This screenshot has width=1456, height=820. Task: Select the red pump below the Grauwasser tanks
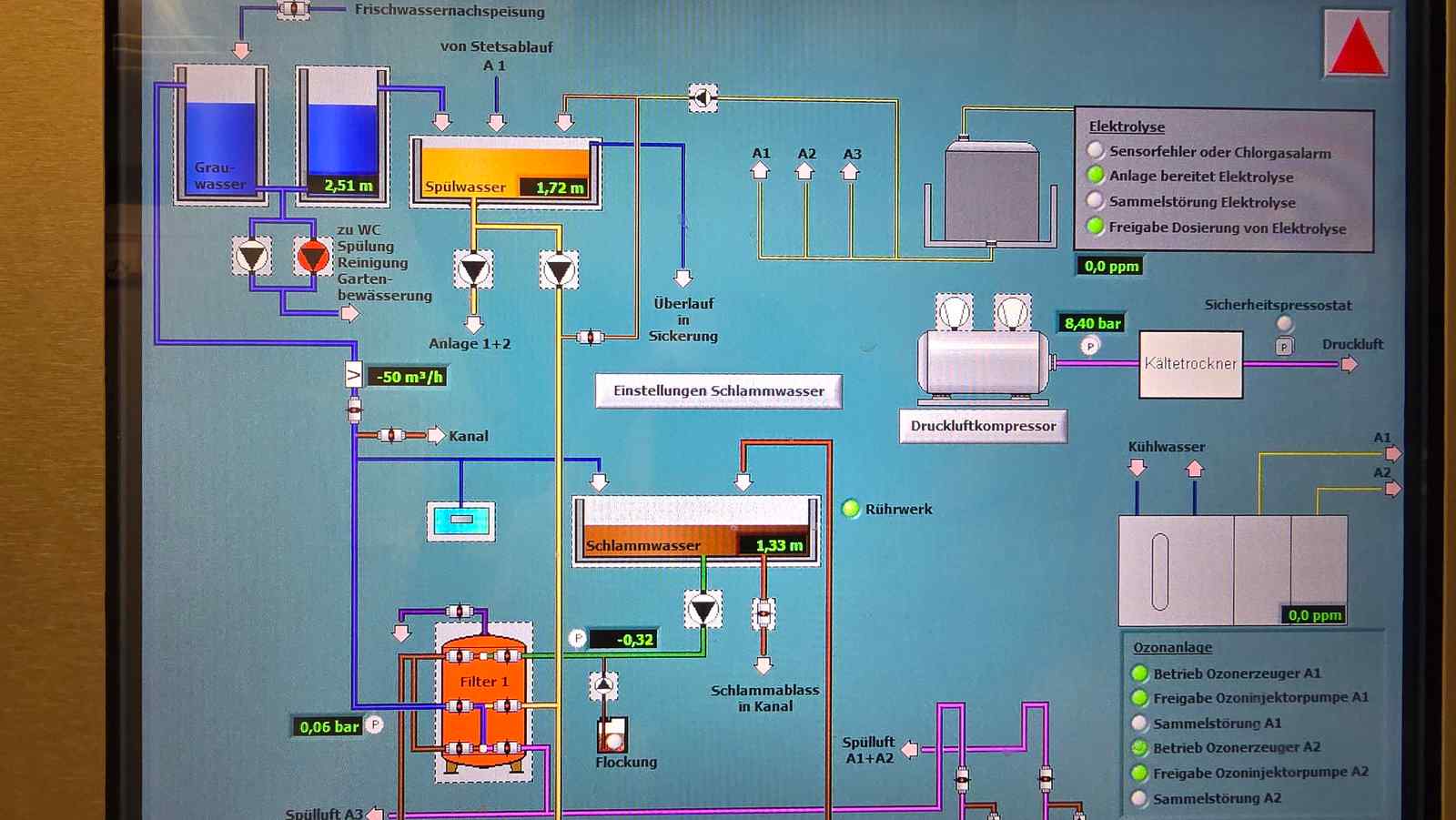coord(313,257)
